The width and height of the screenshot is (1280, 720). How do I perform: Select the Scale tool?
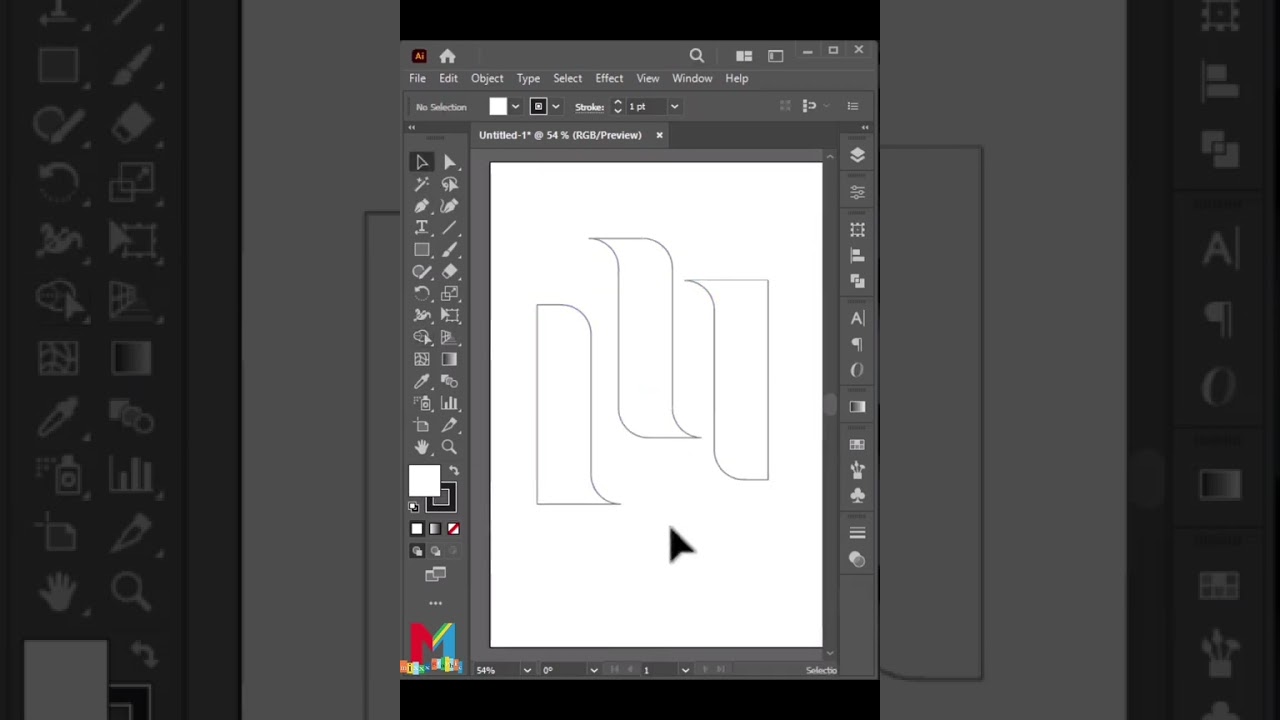[450, 294]
